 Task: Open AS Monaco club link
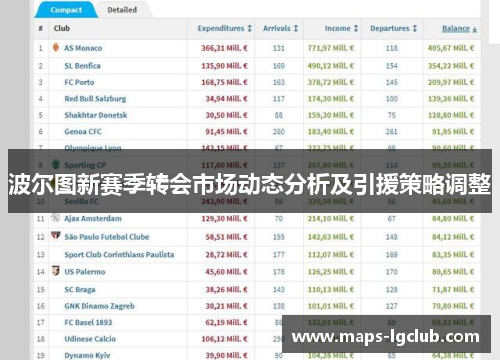(83, 48)
